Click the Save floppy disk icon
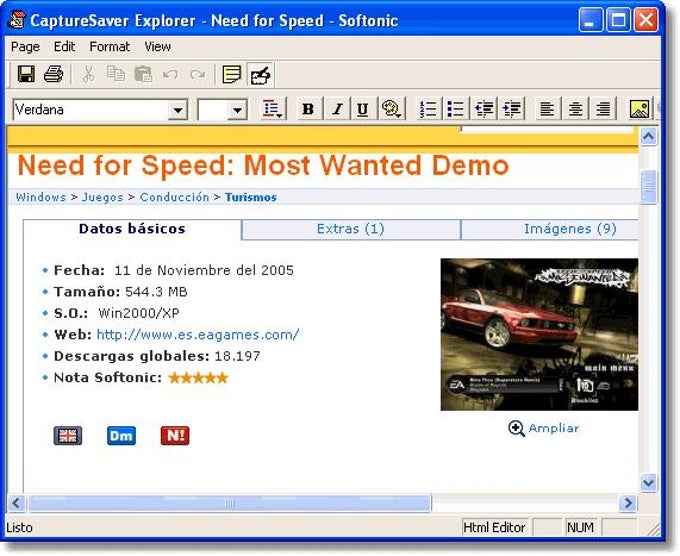 [x=26, y=74]
